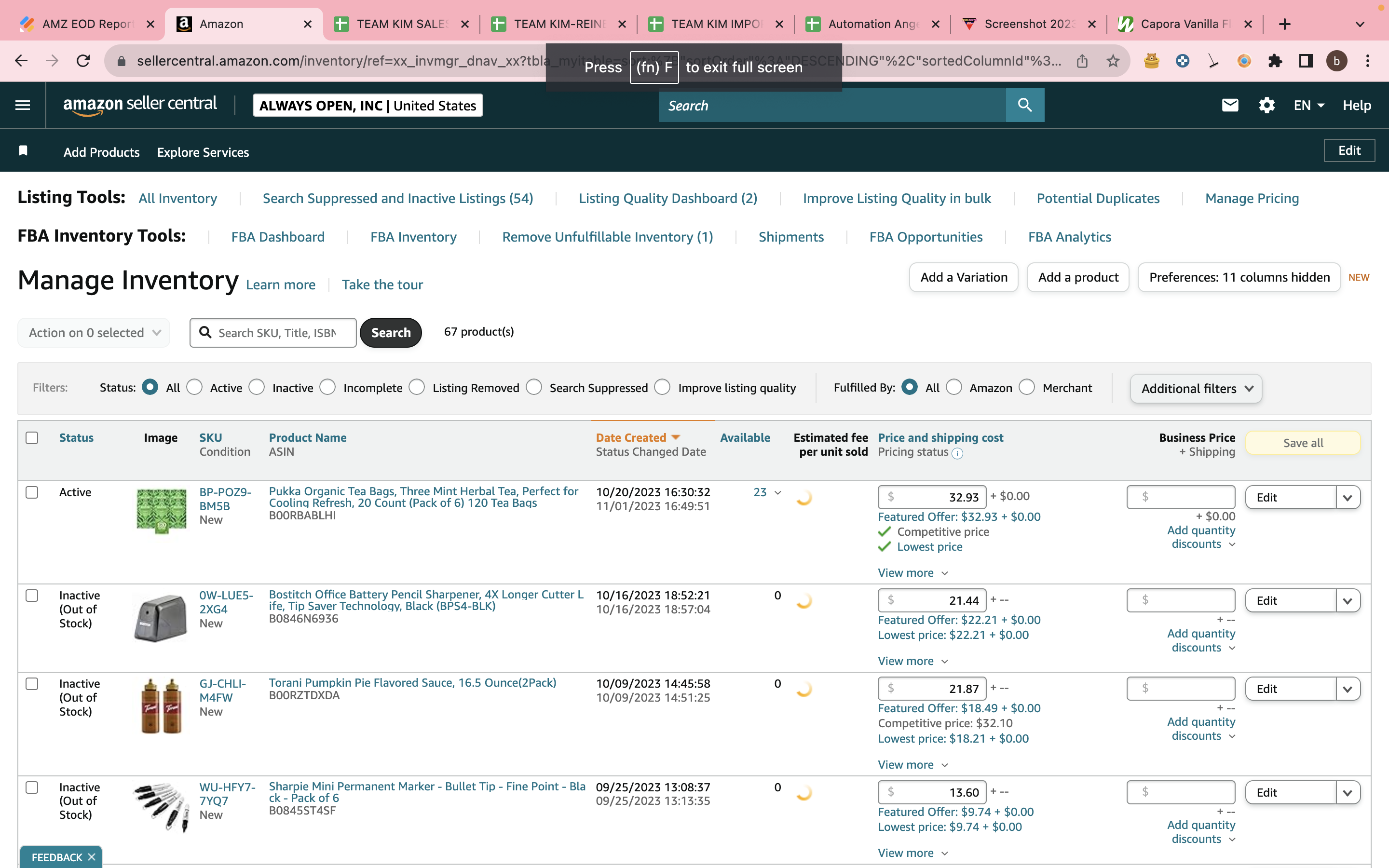This screenshot has width=1389, height=868.
Task: Open the browser tab list chevron
Action: (x=1360, y=24)
